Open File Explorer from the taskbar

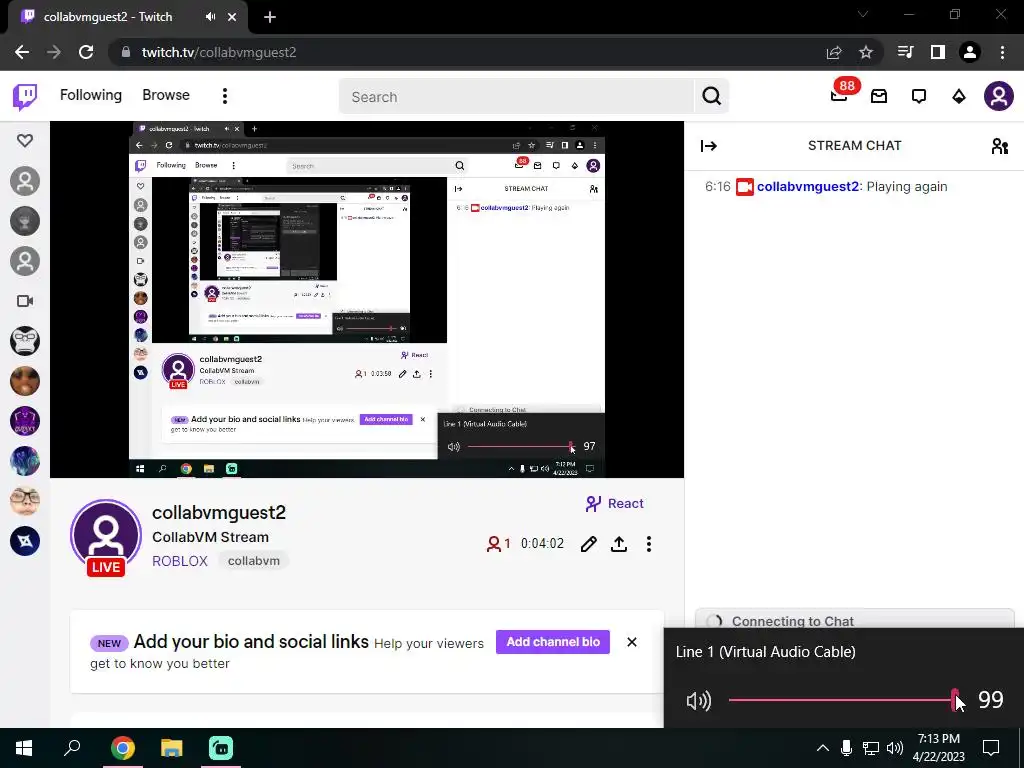171,748
